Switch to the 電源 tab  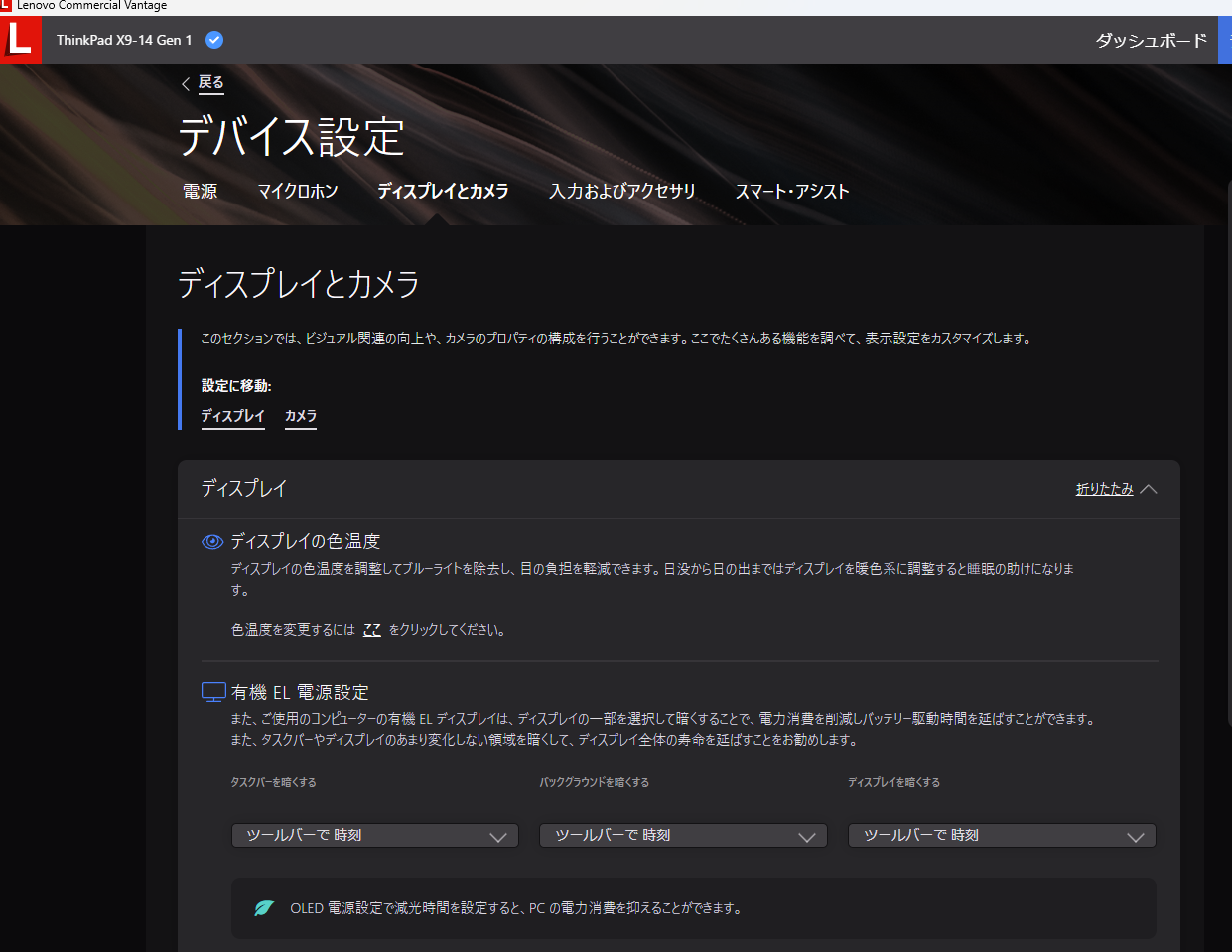(x=200, y=191)
